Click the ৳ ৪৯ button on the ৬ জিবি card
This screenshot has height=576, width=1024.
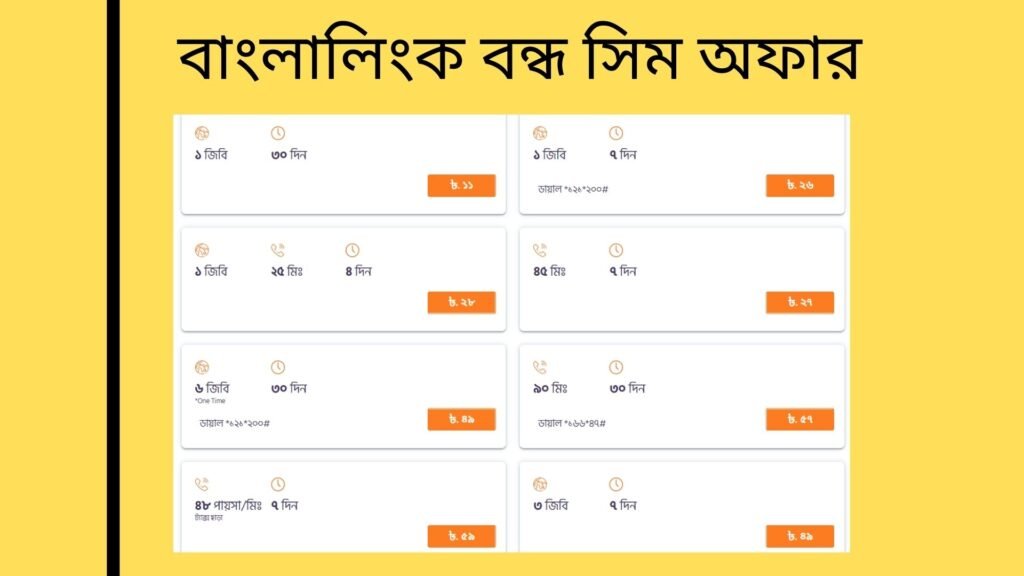tap(462, 418)
